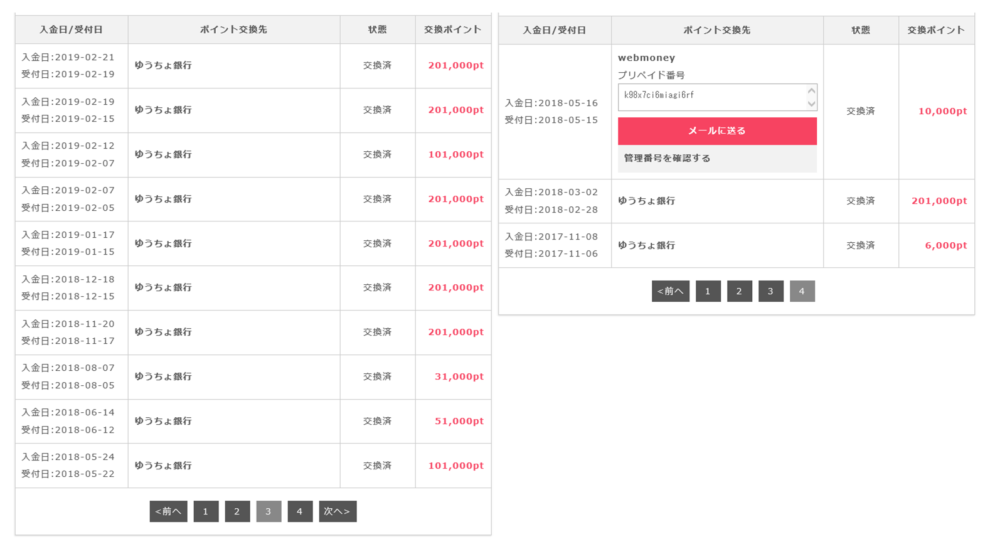Screen dimensions: 1000x549
Task: Click the メールに送る button
Action: coord(717,131)
